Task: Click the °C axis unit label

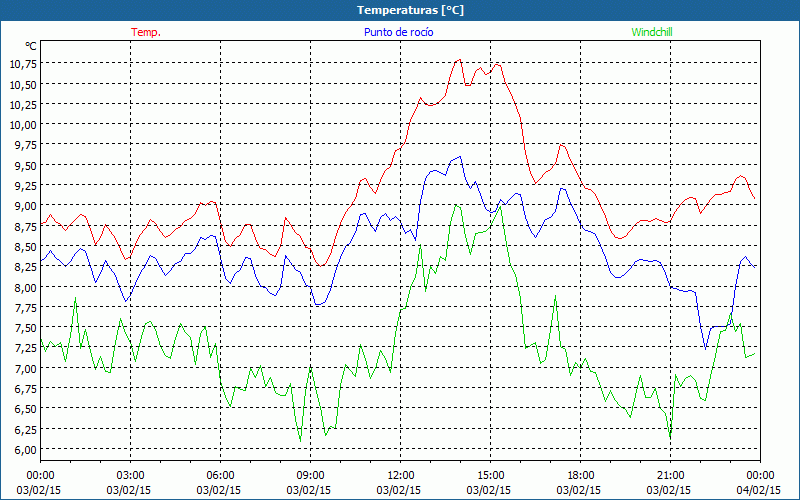Action: coord(31,46)
